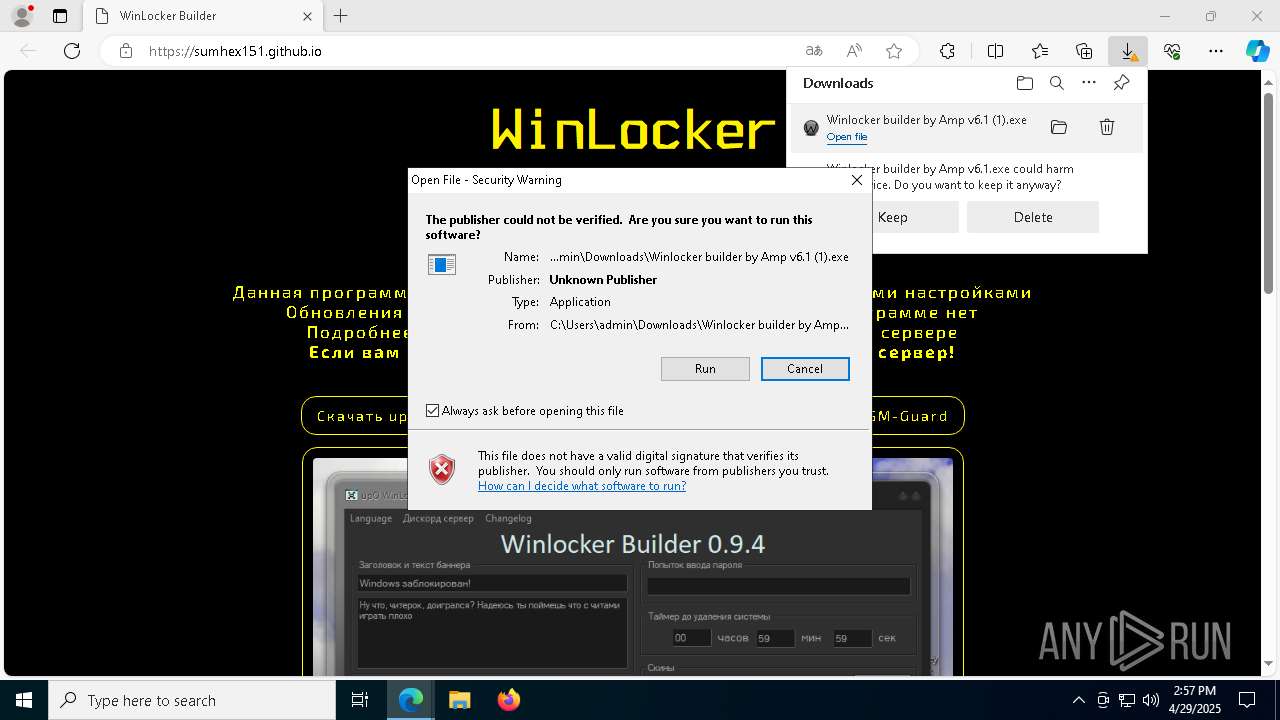Screen dimensions: 1280x720
Task: Click the Edge profile avatar icon
Action: coord(22,16)
